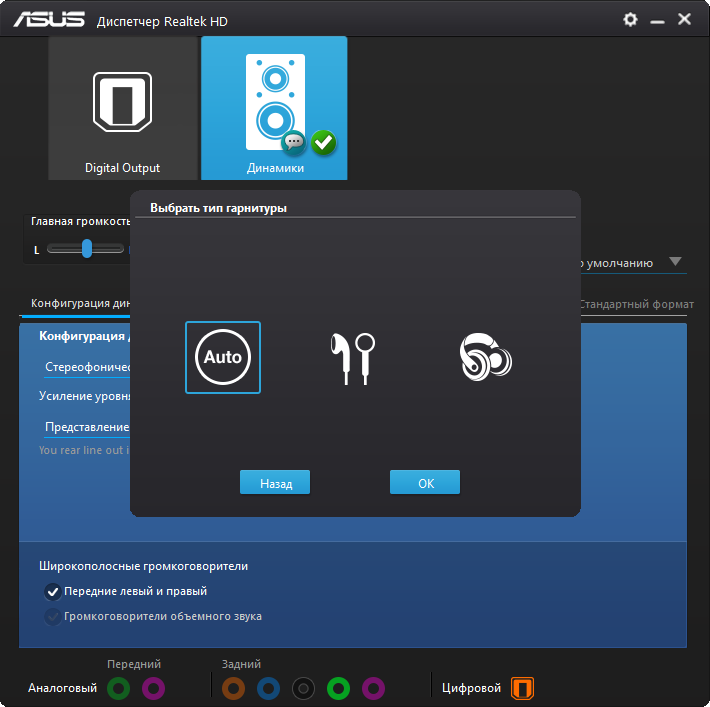Click the ASUS logo
This screenshot has width=710, height=707.
[x=49, y=19]
